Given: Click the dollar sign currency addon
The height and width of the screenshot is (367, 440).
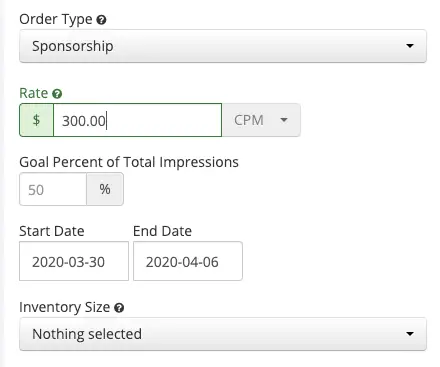Looking at the screenshot, I should 36,120.
